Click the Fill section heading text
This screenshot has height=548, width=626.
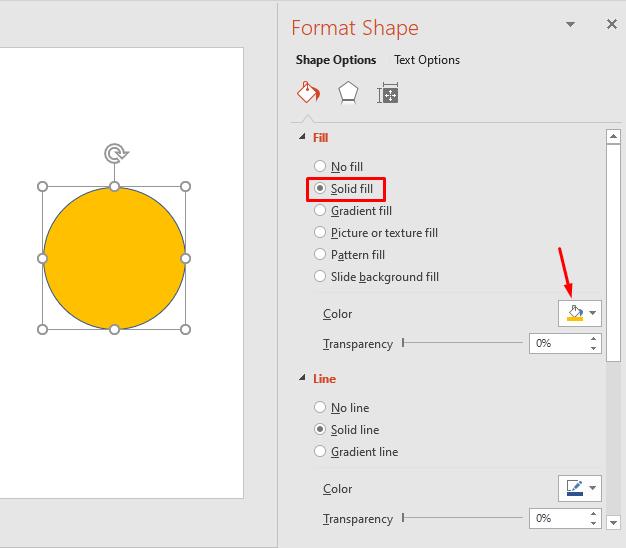click(320, 138)
